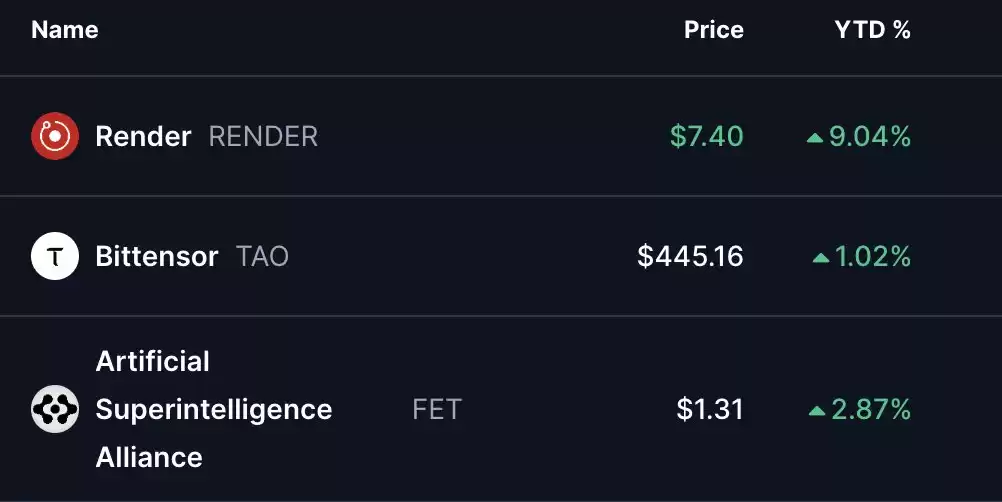The height and width of the screenshot is (502, 1002).
Task: Click the up triangle beside 2.87%
Action: (x=817, y=411)
